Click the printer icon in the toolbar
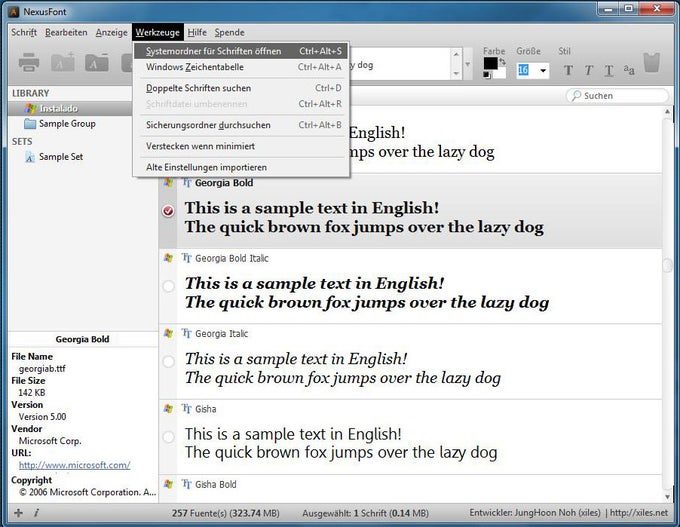Screen dimensions: 680x527 (29, 63)
